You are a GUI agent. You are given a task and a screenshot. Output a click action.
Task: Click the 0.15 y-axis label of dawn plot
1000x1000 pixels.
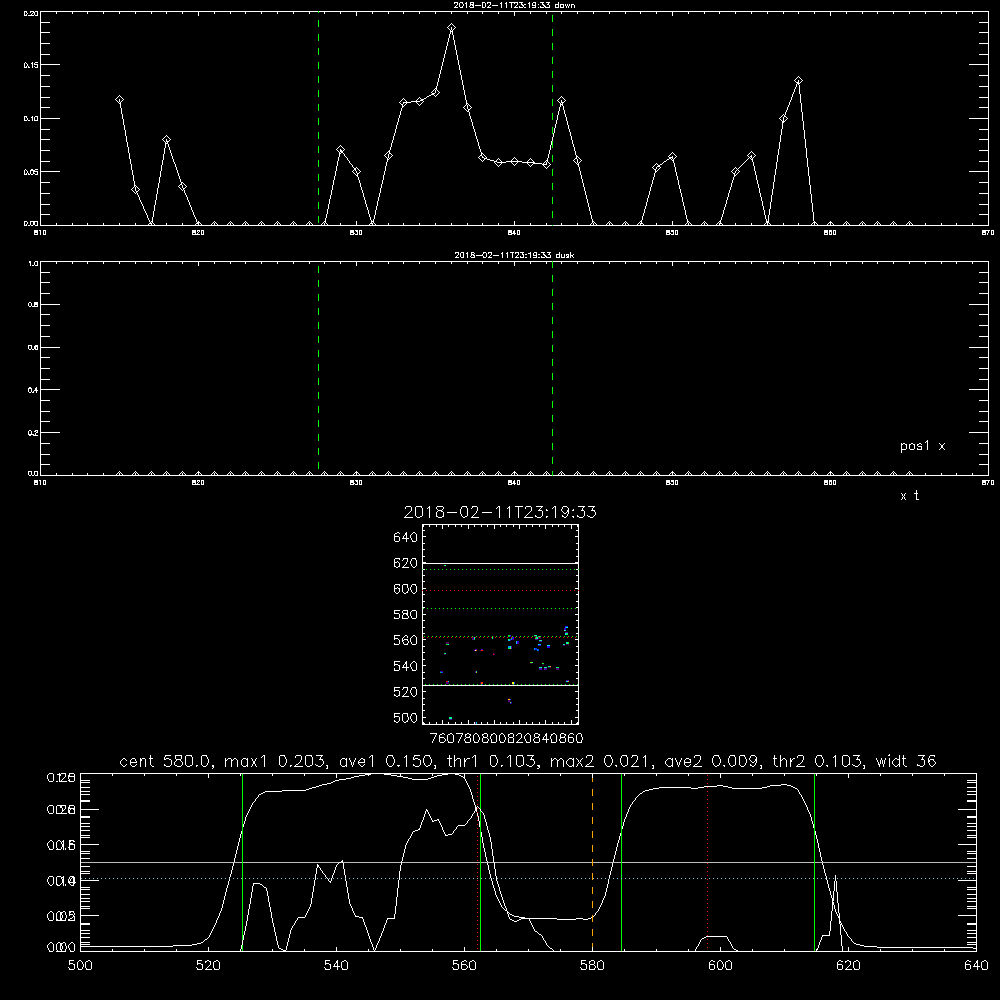[x=31, y=65]
